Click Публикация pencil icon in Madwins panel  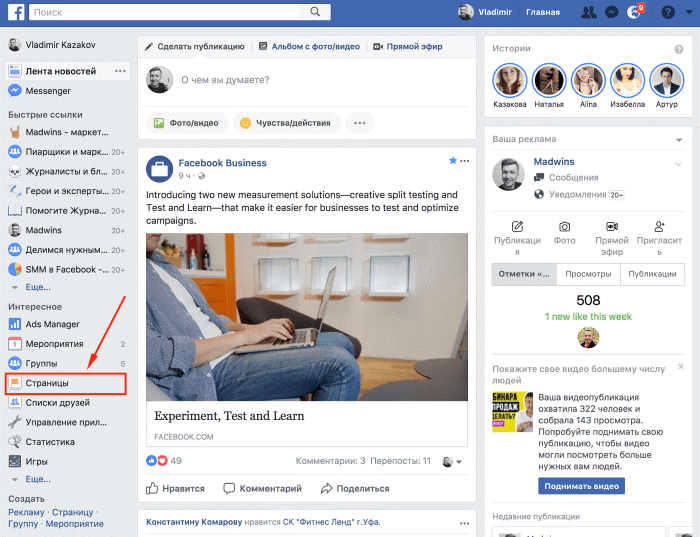517,226
